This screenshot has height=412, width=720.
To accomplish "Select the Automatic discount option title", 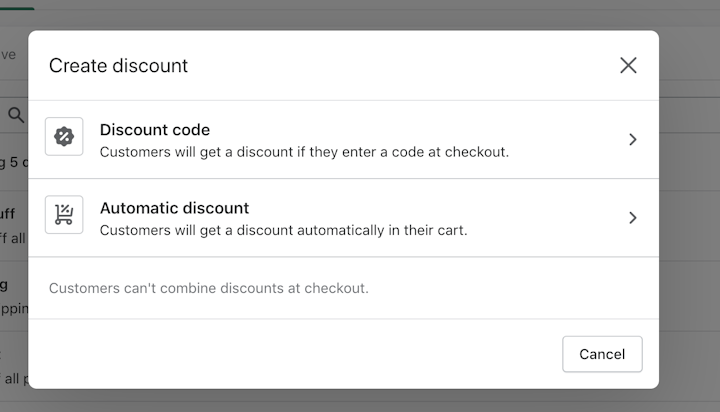I will [174, 208].
